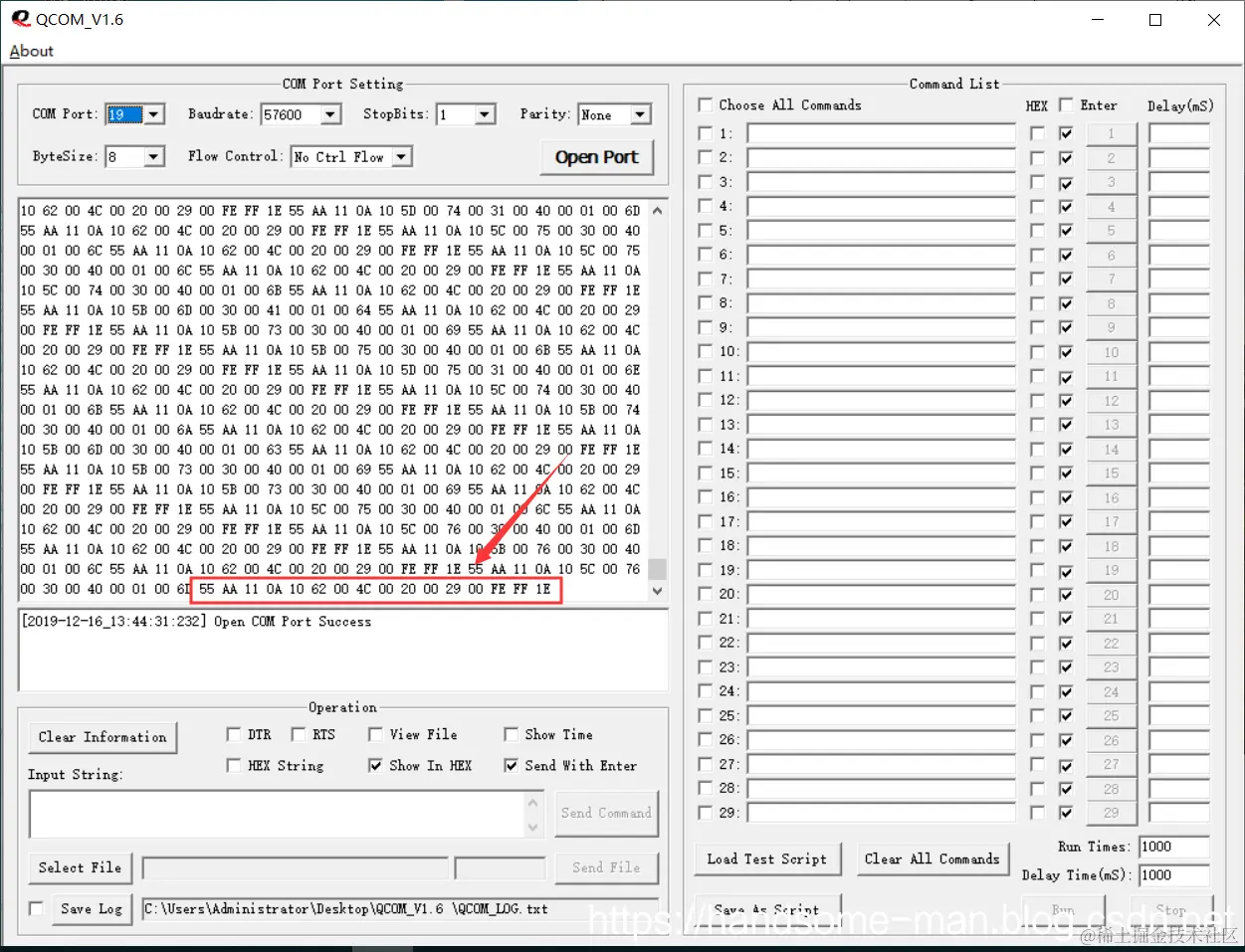Check the select box for command 5
The height and width of the screenshot is (952, 1245).
(706, 231)
